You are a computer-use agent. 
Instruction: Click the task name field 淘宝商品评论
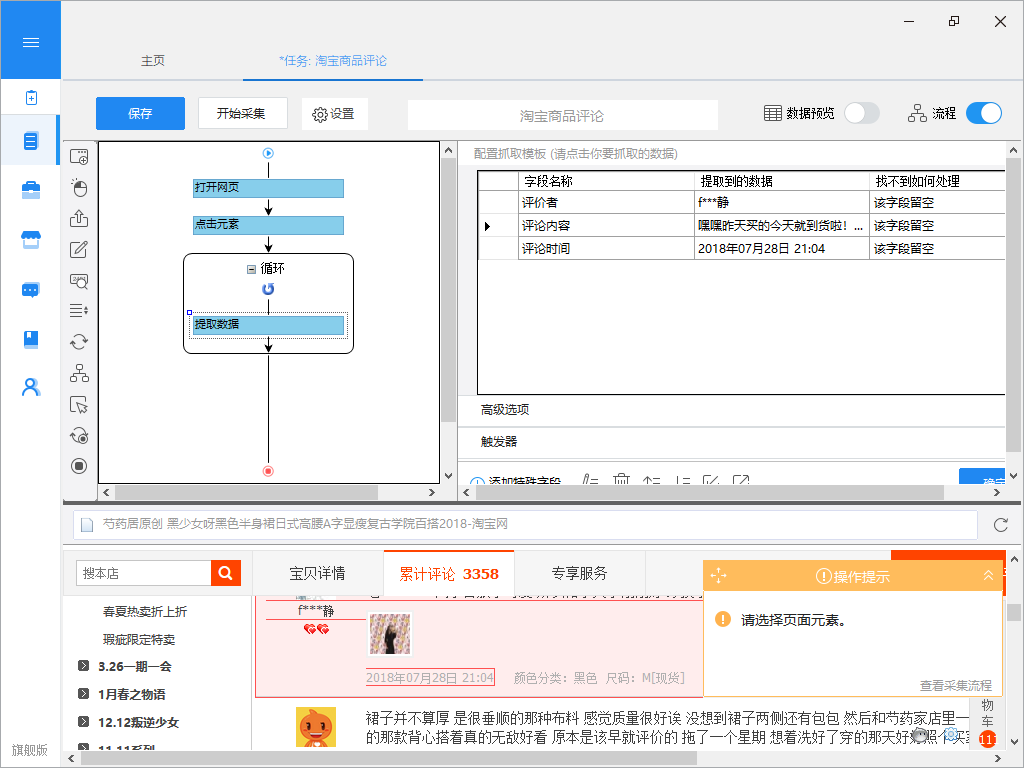[x=562, y=116]
